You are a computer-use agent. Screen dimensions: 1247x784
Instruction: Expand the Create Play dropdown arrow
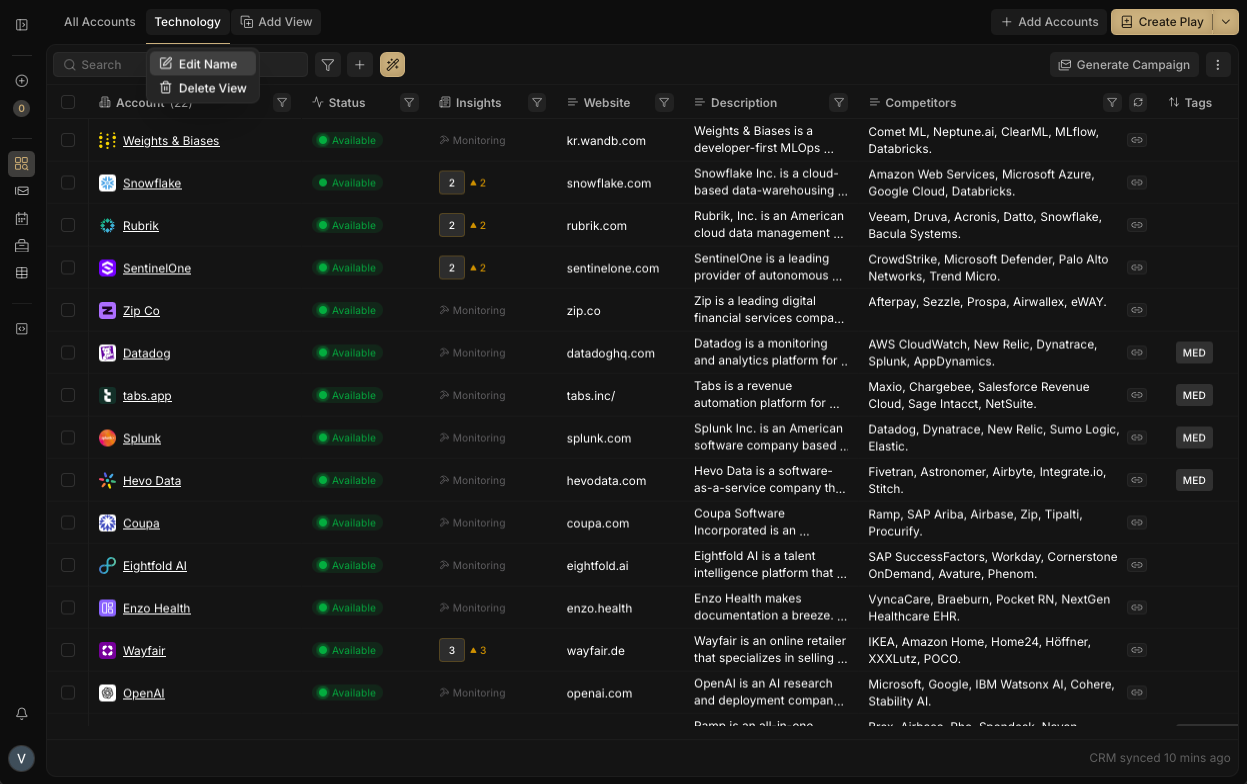click(x=1226, y=22)
